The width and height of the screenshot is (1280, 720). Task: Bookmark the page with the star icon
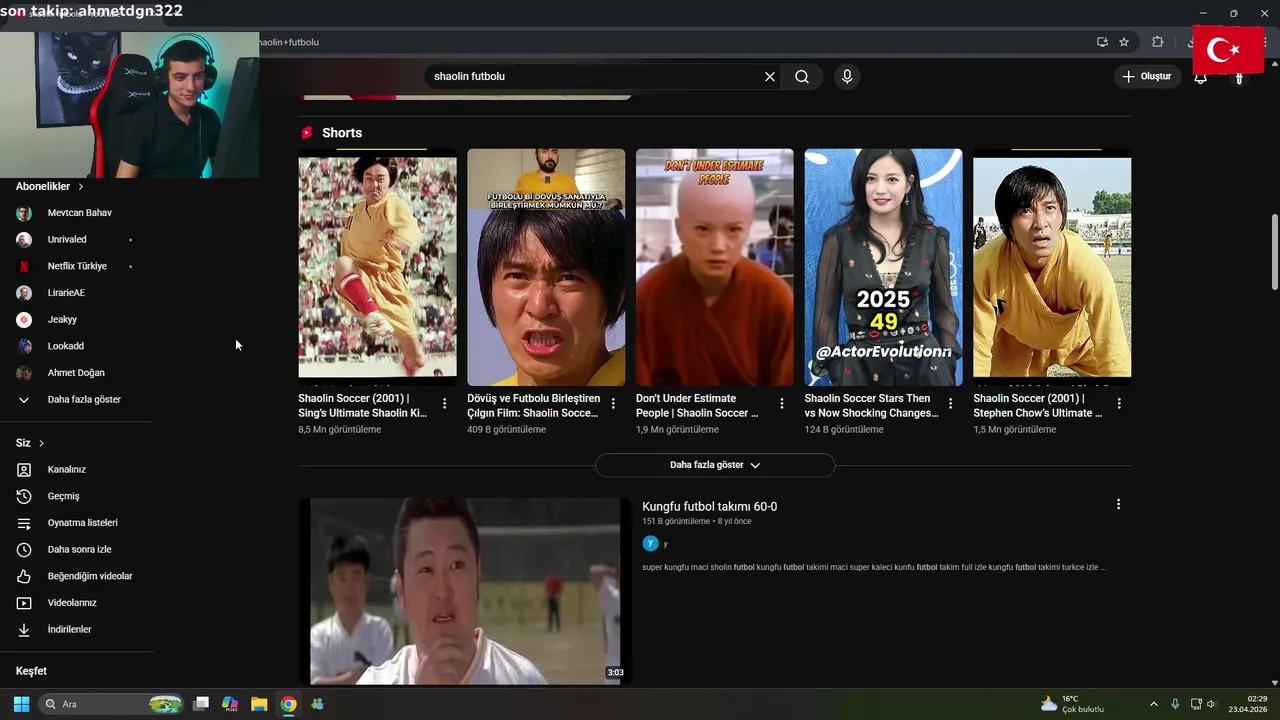[x=1124, y=42]
